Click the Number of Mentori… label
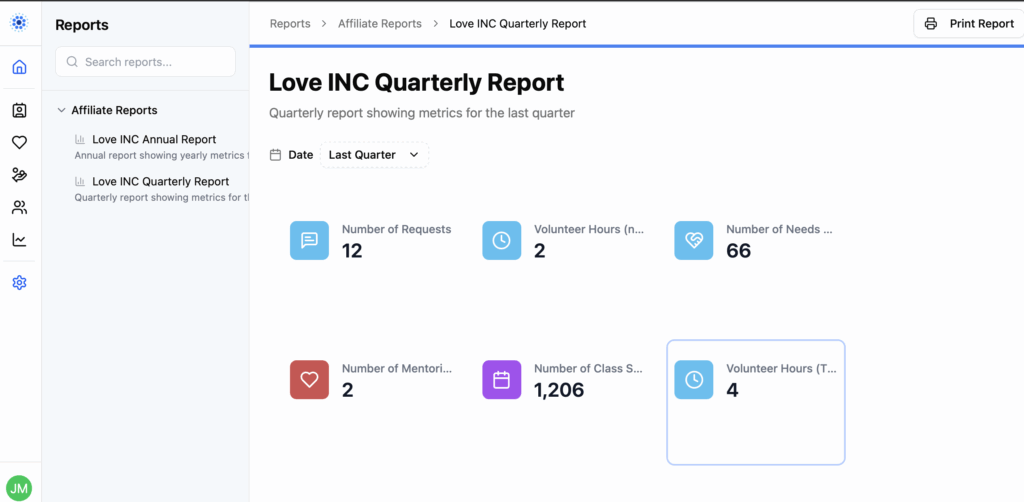Viewport: 1024px width, 502px height. click(x=397, y=368)
